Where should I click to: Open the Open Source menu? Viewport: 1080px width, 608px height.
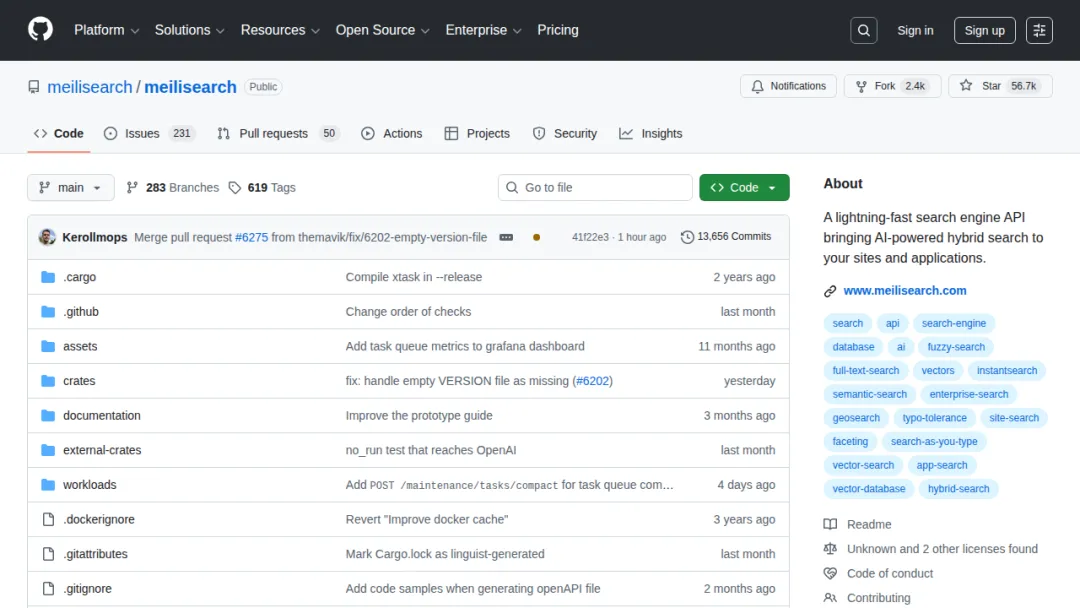click(382, 30)
